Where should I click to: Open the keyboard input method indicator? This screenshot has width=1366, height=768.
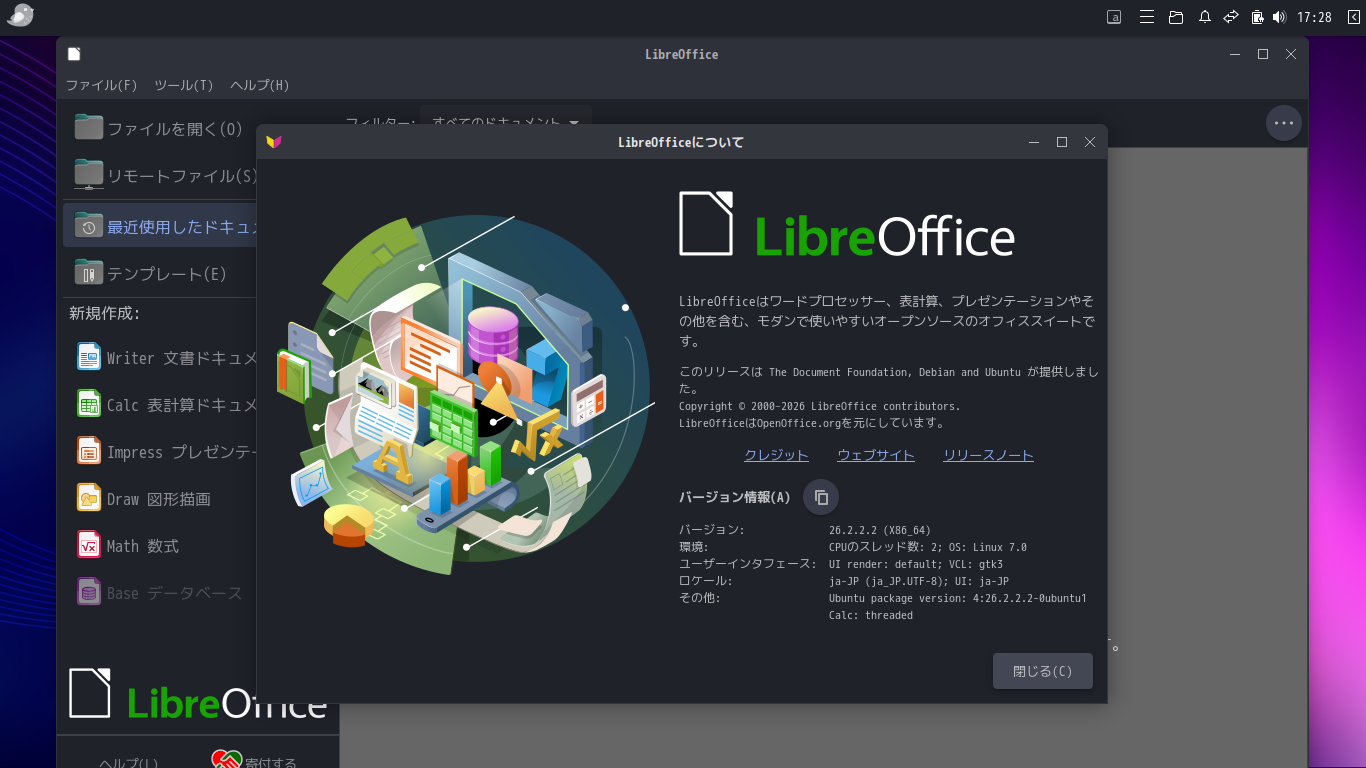(1114, 17)
